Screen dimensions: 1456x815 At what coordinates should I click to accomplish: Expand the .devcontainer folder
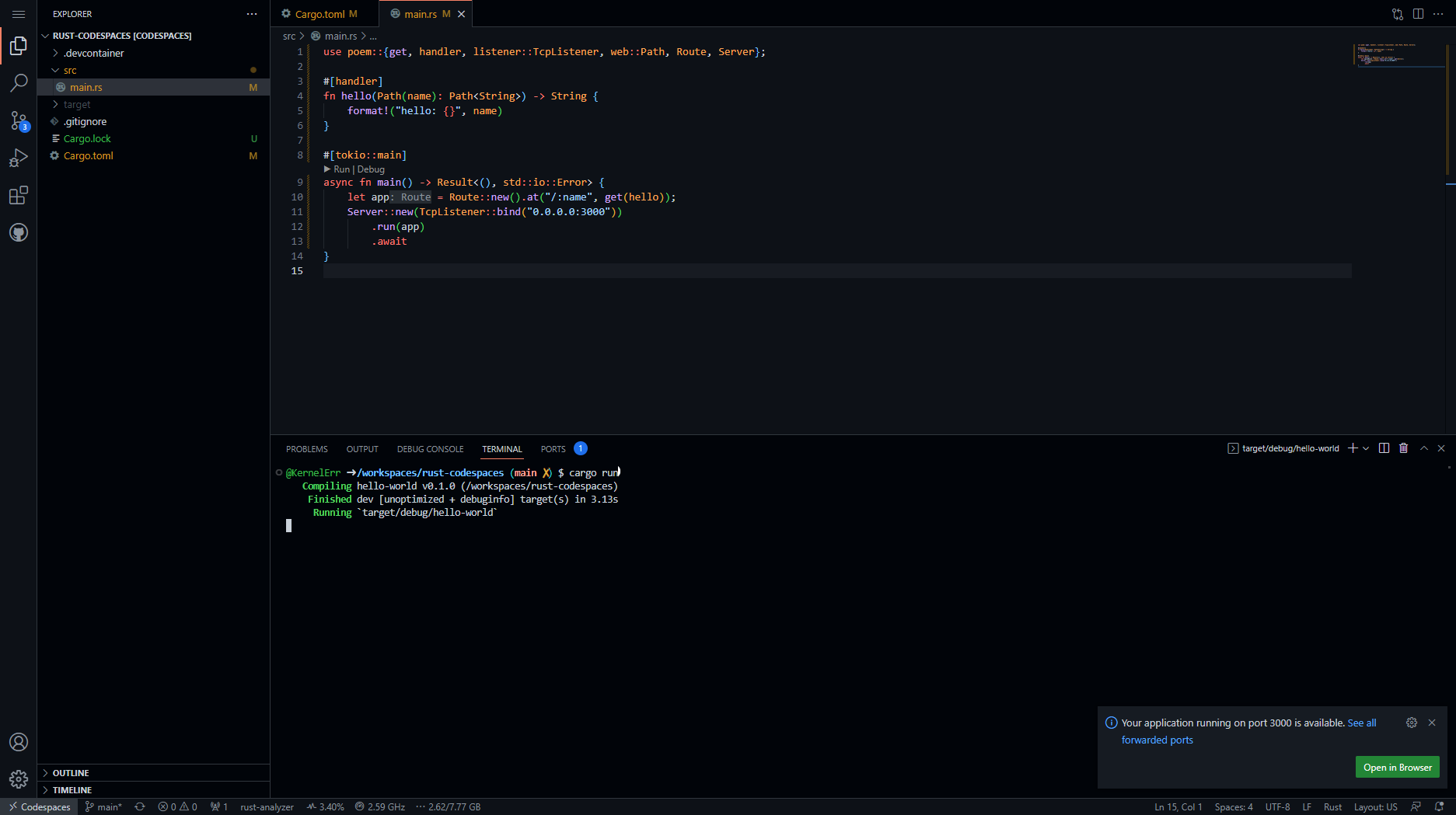point(93,53)
